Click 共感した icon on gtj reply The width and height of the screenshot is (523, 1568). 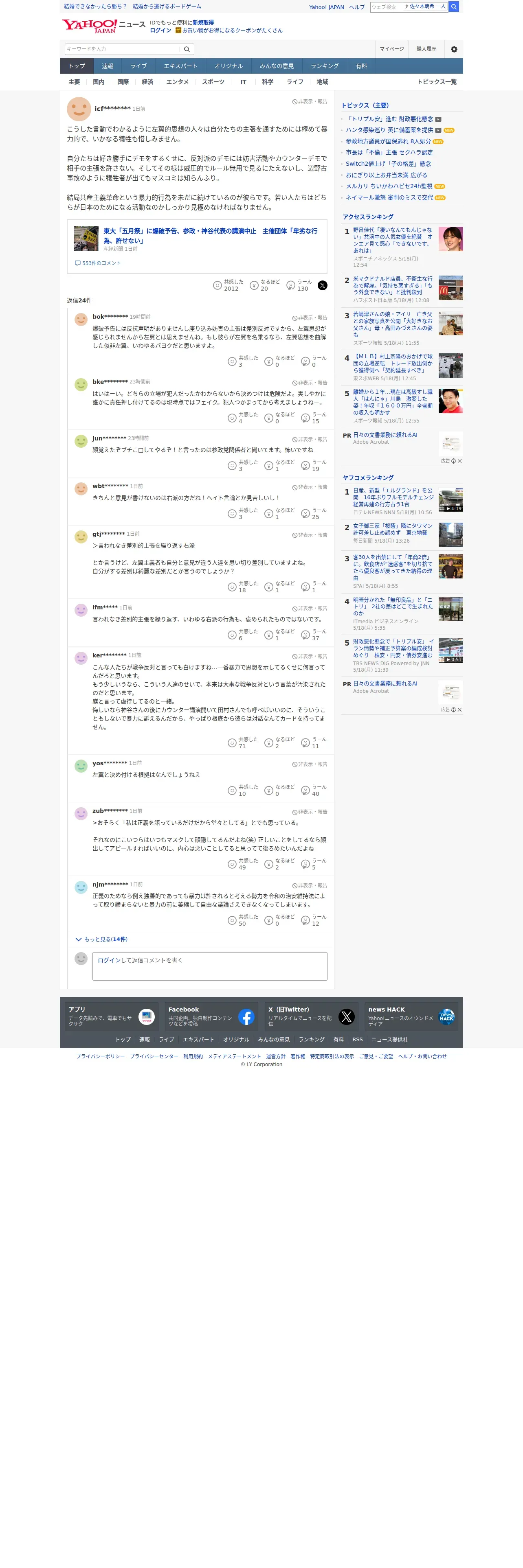(232, 587)
